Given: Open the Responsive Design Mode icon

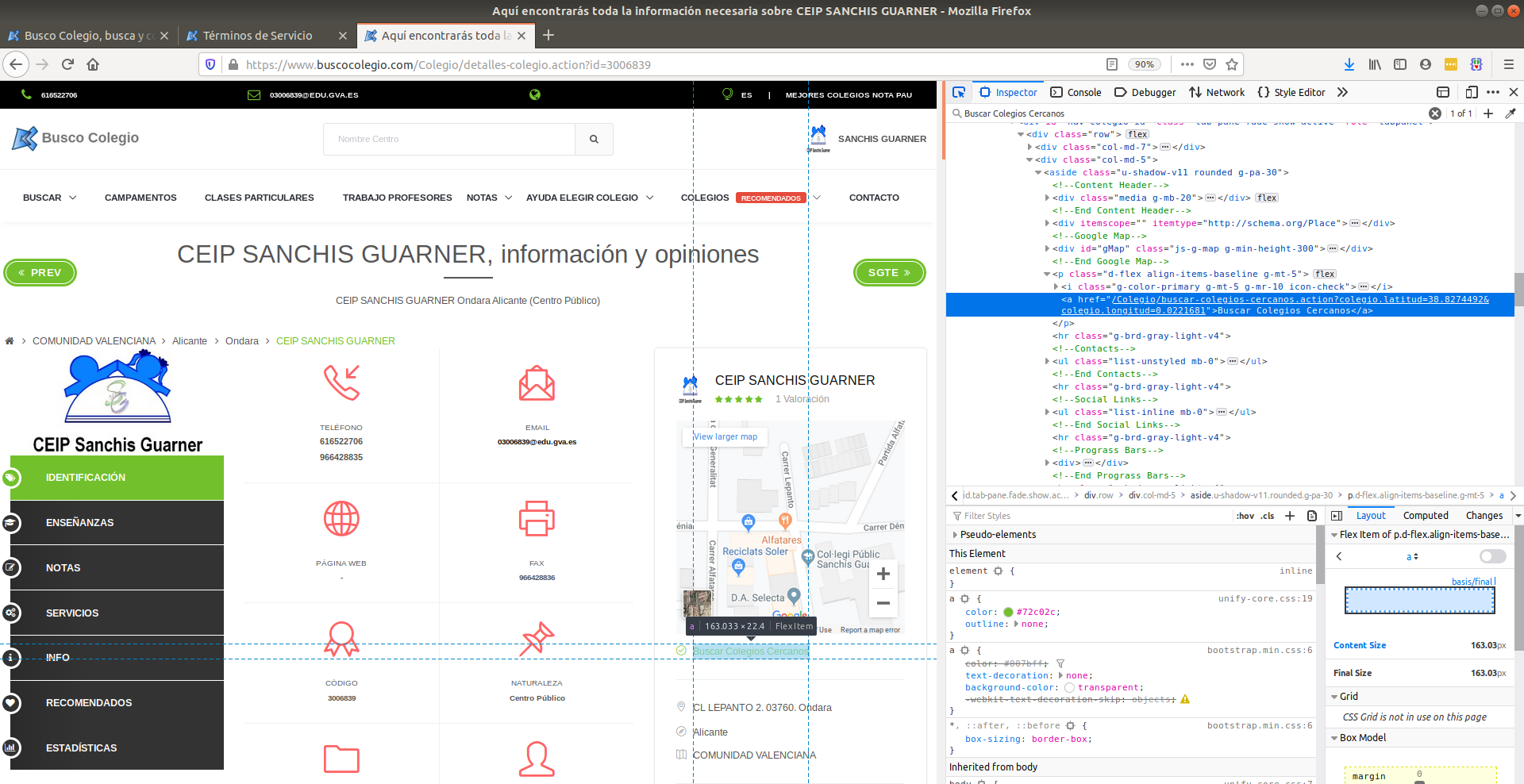Looking at the screenshot, I should (1472, 92).
